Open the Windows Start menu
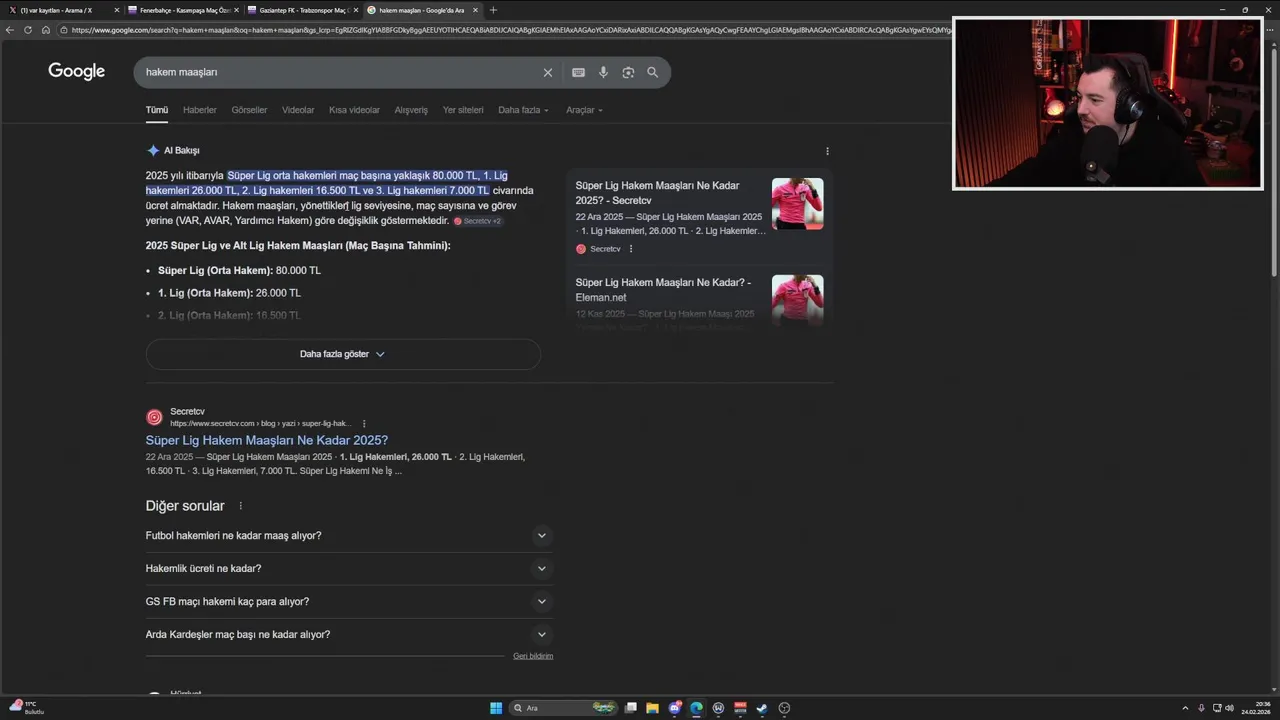The image size is (1280, 720). pos(496,708)
